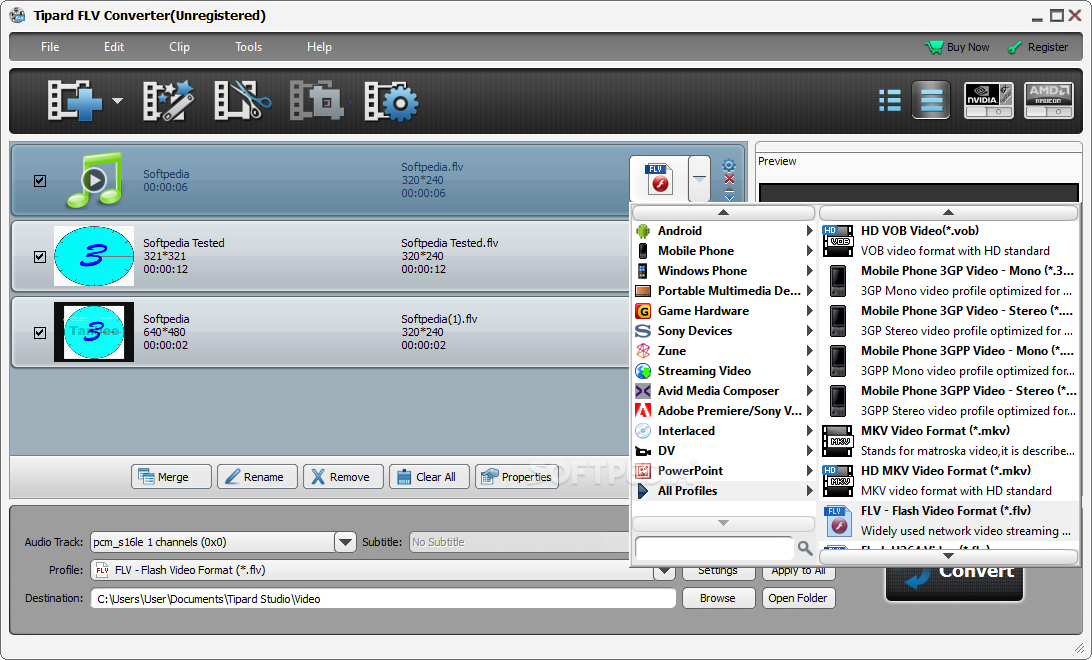Open the Properties button
This screenshot has height=660, width=1092.
point(517,477)
